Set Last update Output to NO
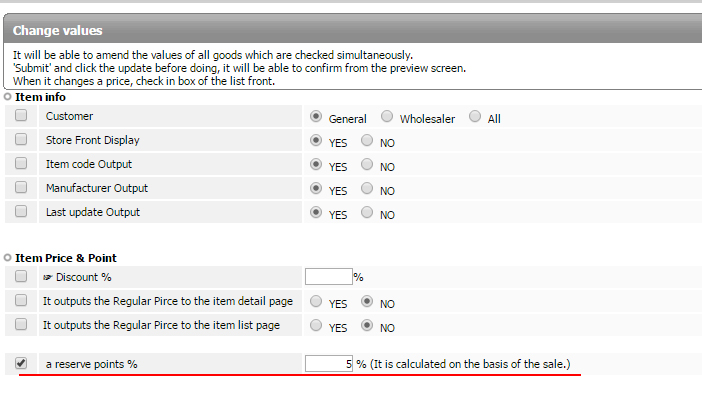 367,213
